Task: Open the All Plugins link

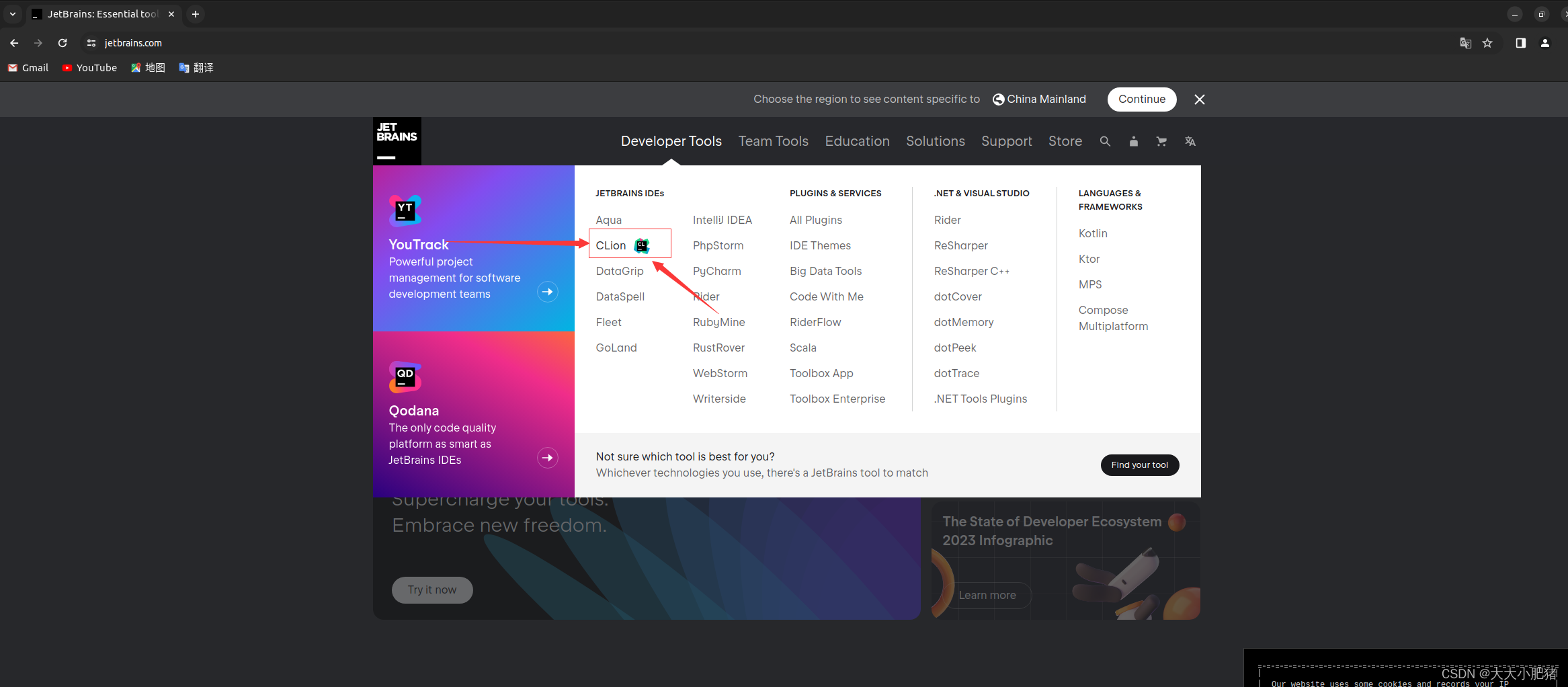Action: coord(816,220)
